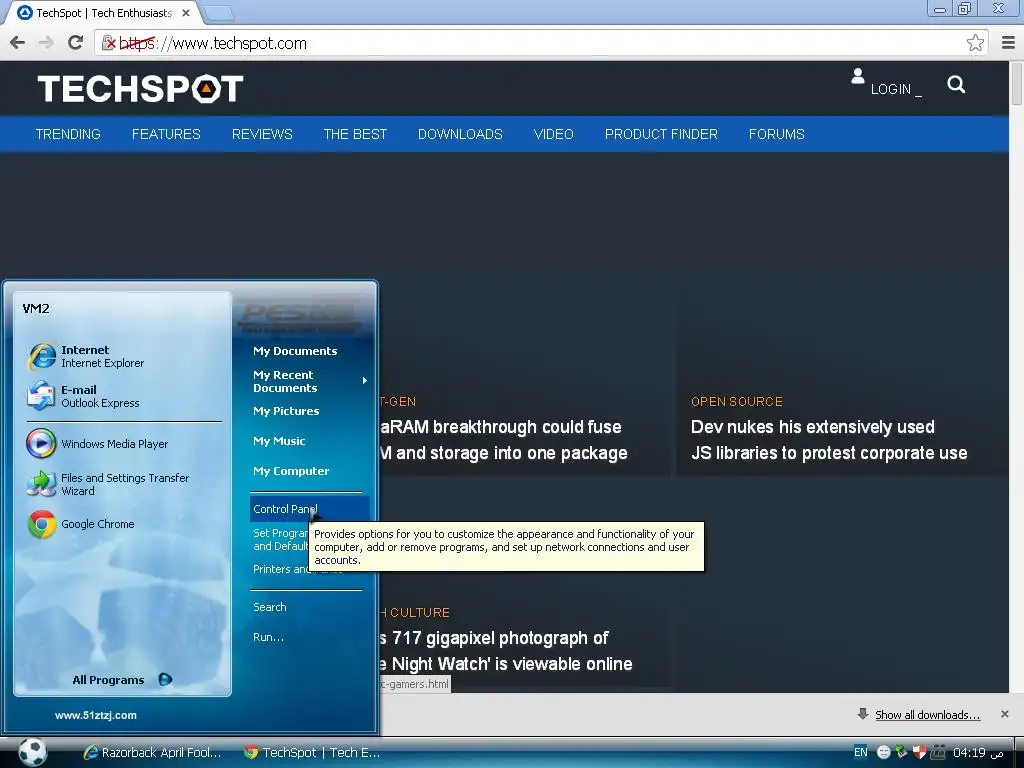Open TechSpot site search magnifier
The width and height of the screenshot is (1024, 768).
pyautogui.click(x=956, y=85)
